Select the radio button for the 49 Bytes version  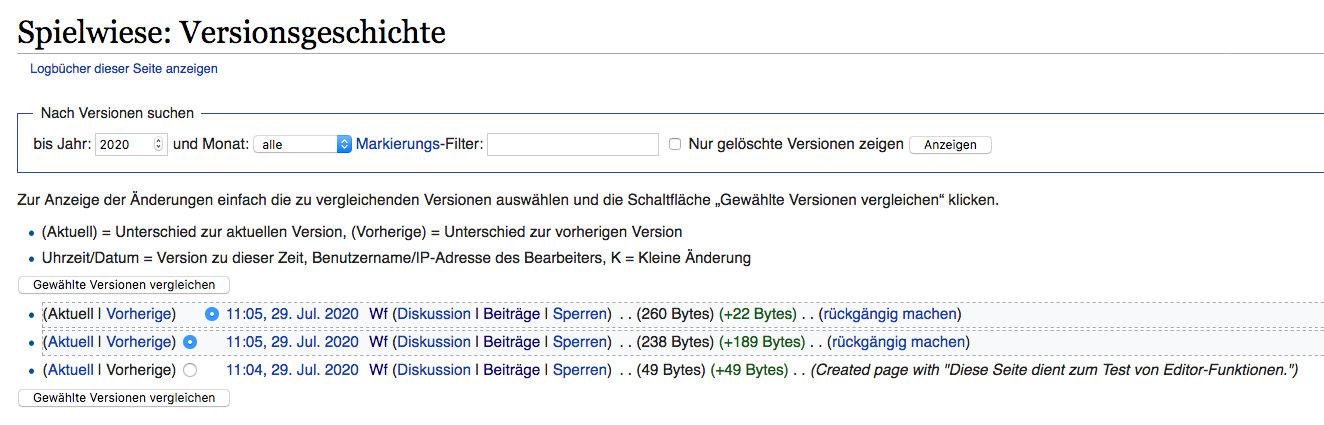coord(190,370)
